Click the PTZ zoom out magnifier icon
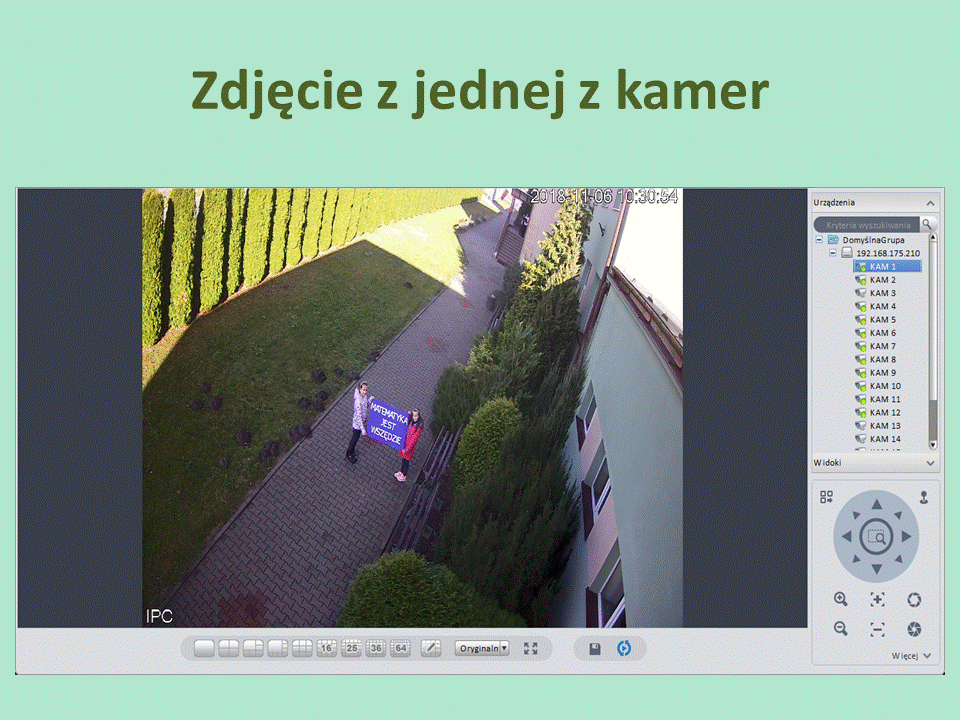Viewport: 960px width, 720px height. 841,629
